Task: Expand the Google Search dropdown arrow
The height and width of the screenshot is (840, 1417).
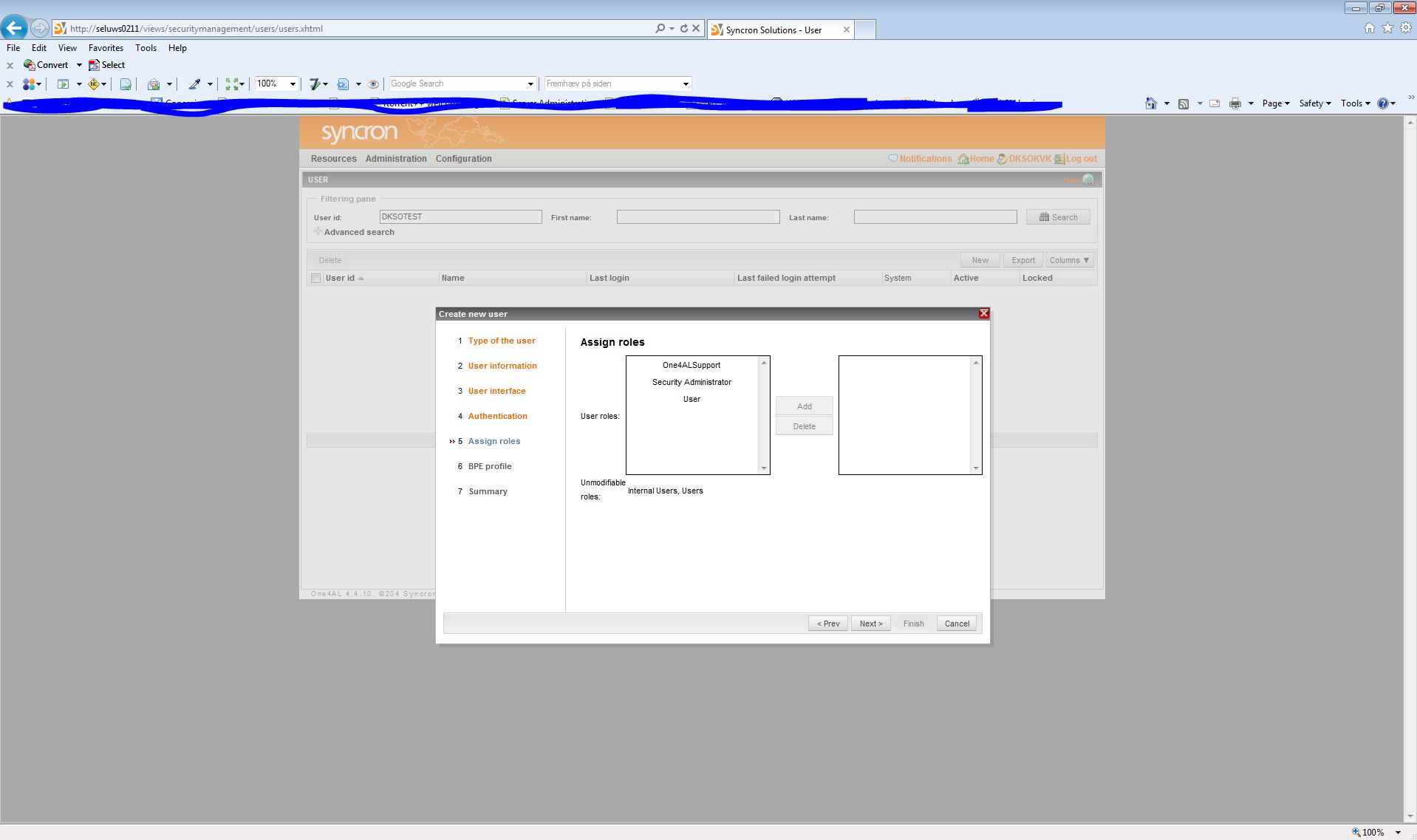Action: [x=530, y=84]
